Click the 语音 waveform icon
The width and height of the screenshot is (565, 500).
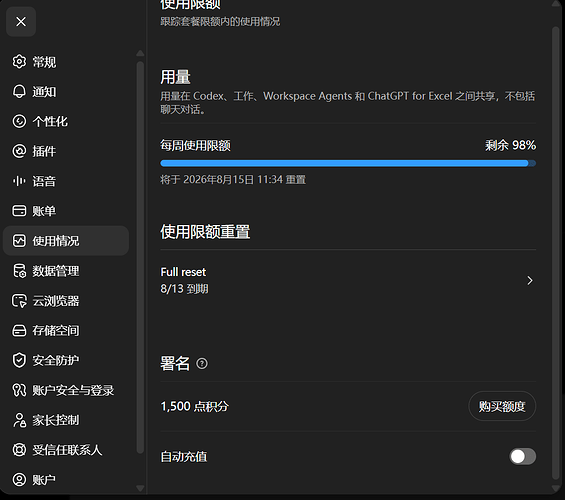(19, 181)
